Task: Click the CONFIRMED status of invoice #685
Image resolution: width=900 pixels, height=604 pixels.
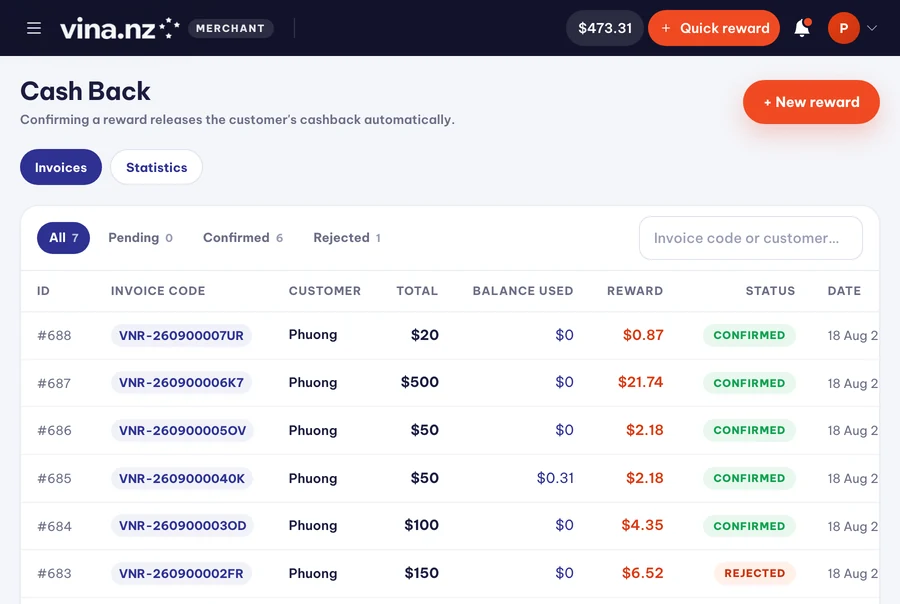Action: pos(749,478)
